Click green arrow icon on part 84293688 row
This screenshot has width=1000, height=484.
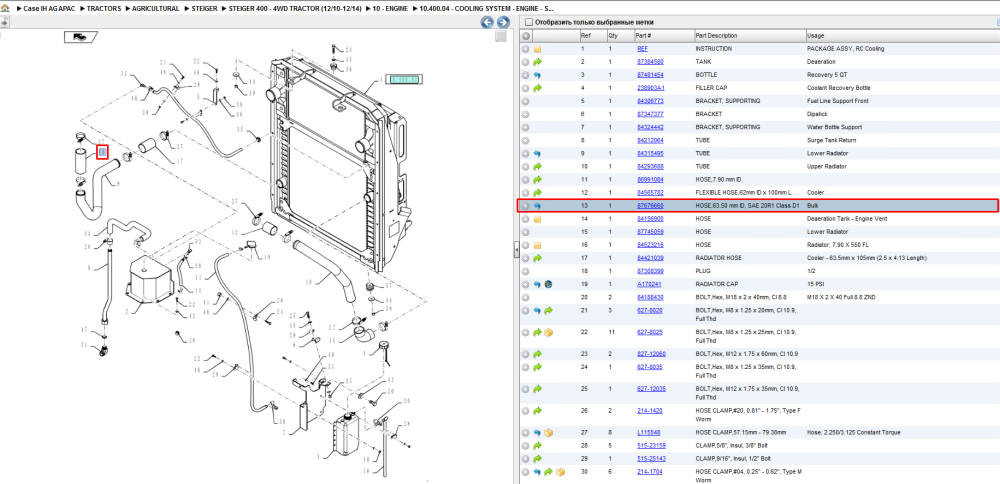click(537, 166)
